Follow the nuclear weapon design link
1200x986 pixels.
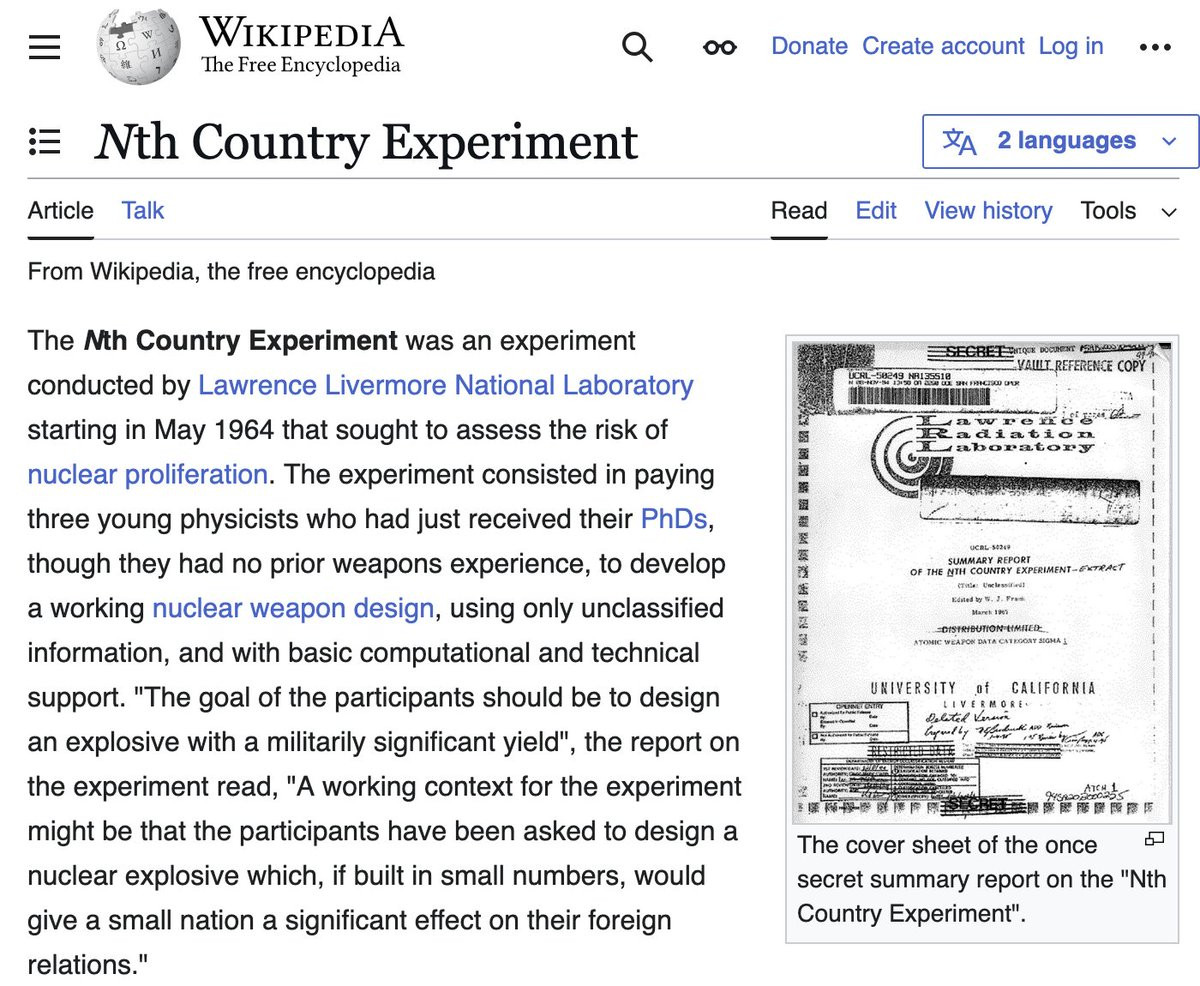coord(292,608)
